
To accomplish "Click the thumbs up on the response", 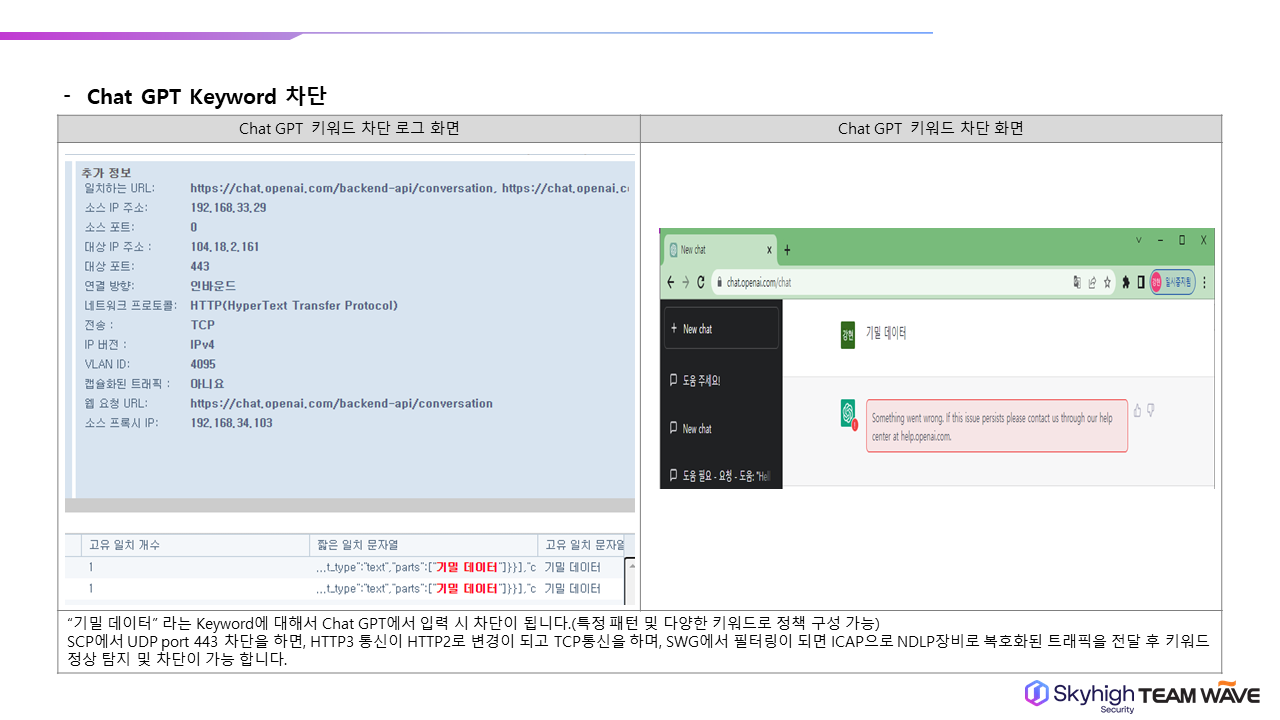I will click(x=1137, y=409).
